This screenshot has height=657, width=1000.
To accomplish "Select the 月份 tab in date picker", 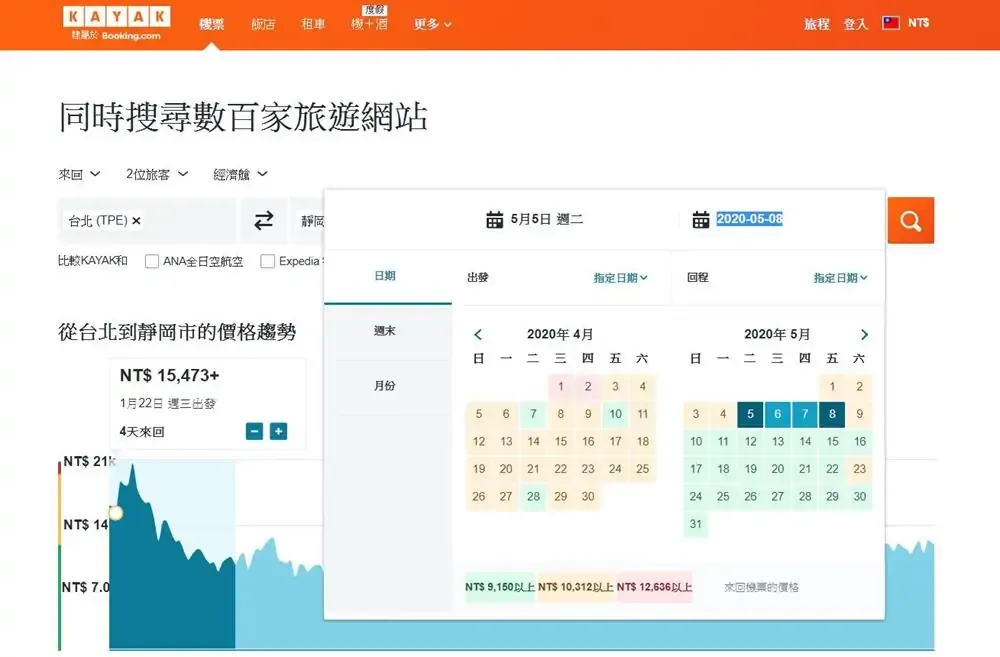I will [385, 386].
